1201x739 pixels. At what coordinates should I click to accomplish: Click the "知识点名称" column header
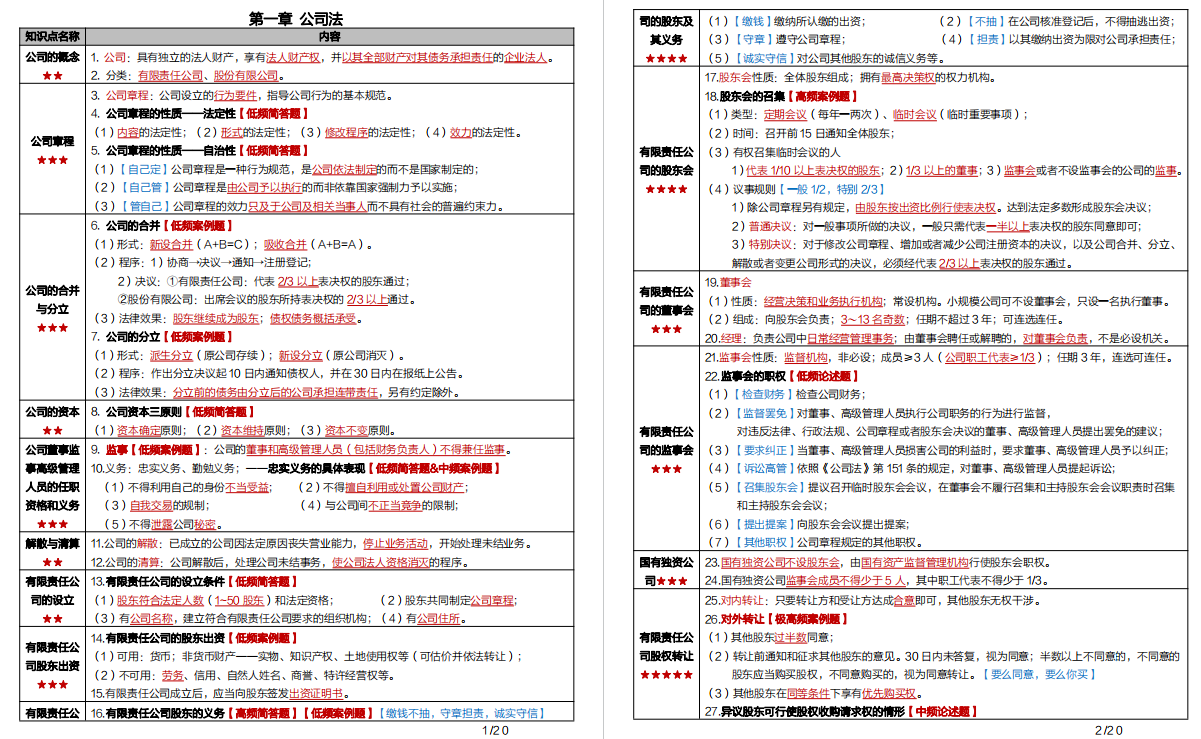click(x=53, y=37)
